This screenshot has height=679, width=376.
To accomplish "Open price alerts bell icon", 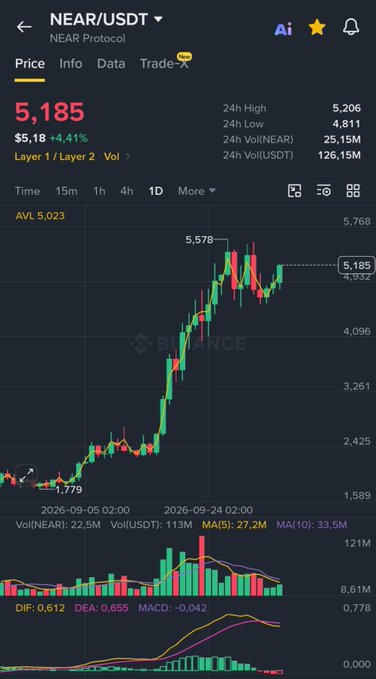I will [x=351, y=28].
